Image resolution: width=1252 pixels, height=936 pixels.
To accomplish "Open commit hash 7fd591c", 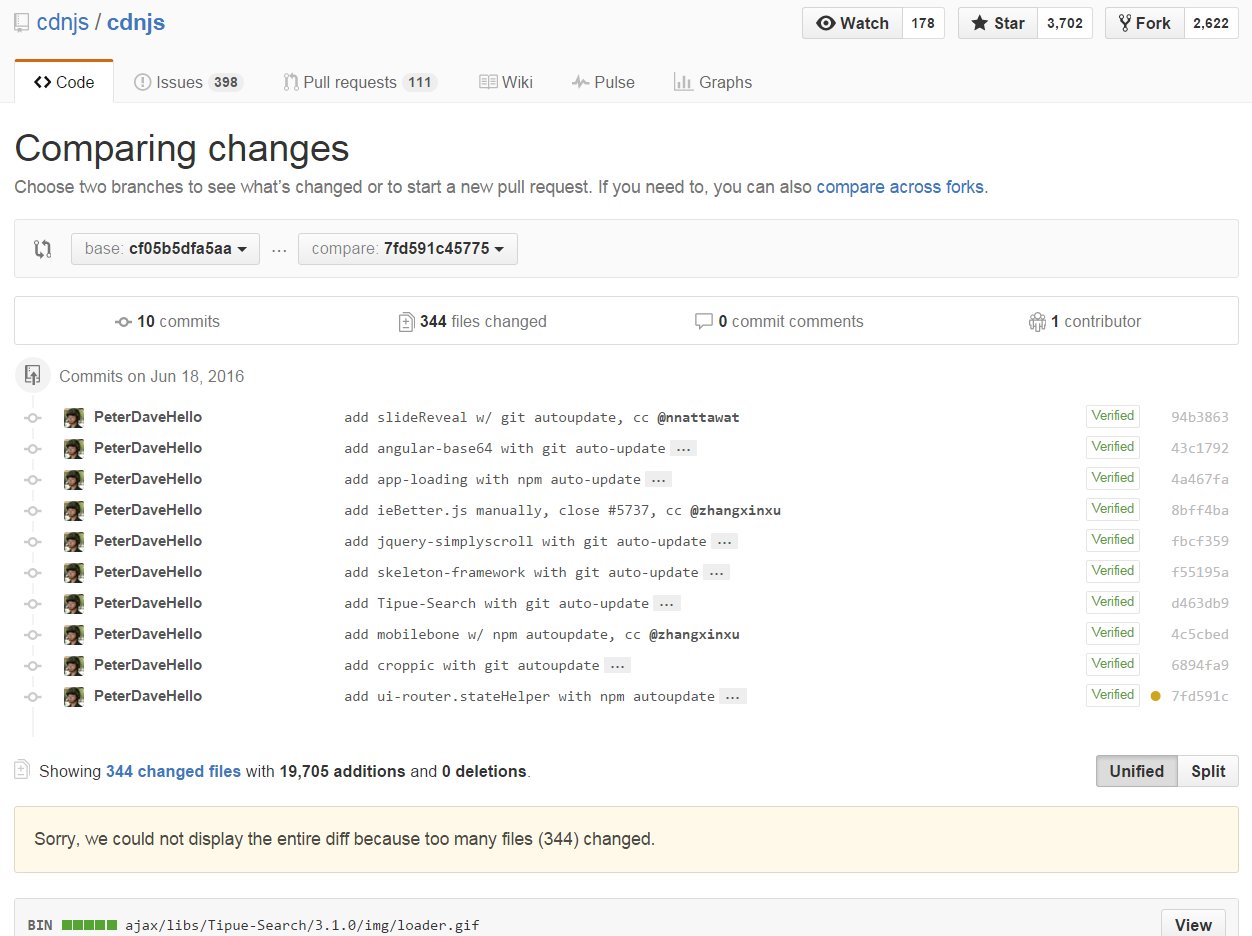I will [1200, 696].
